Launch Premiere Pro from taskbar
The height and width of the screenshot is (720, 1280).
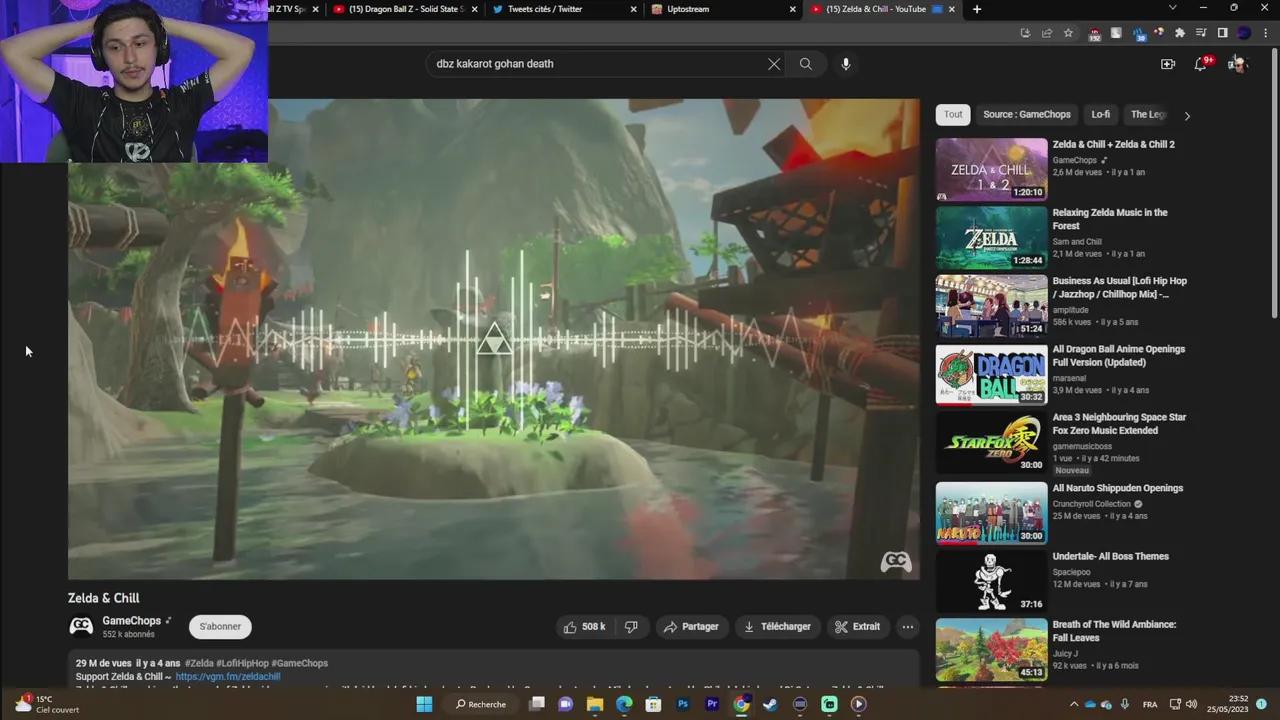point(712,704)
